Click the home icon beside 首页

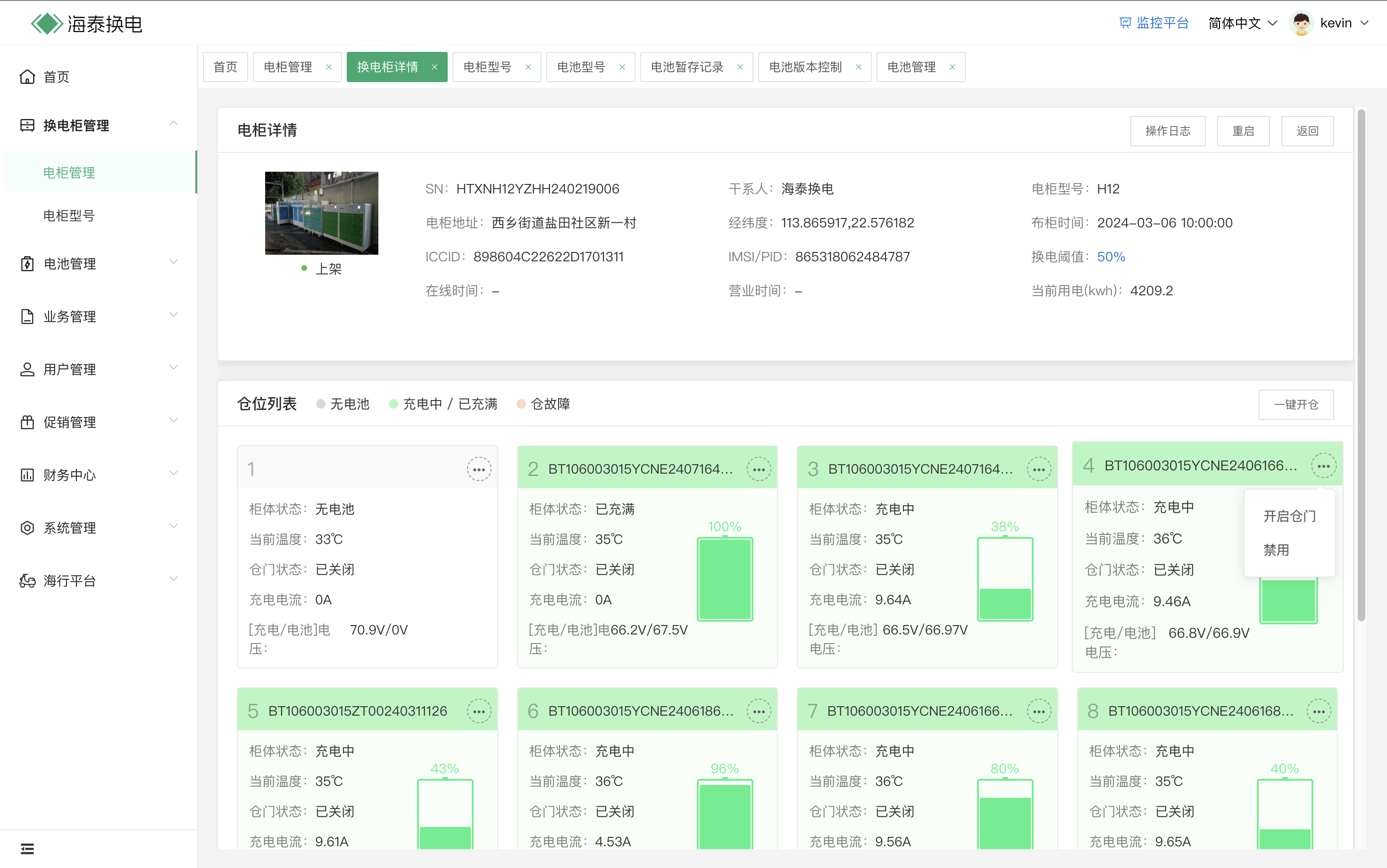27,77
